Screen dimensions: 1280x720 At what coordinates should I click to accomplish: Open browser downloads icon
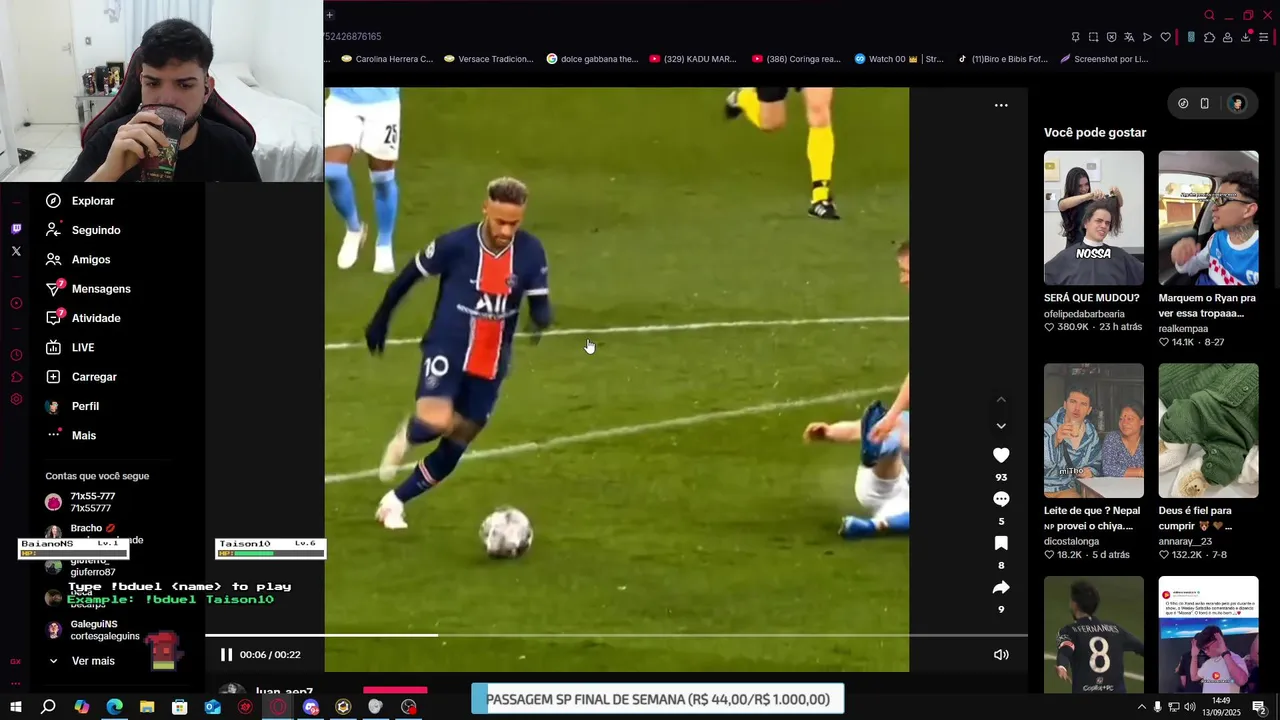pyautogui.click(x=1245, y=37)
